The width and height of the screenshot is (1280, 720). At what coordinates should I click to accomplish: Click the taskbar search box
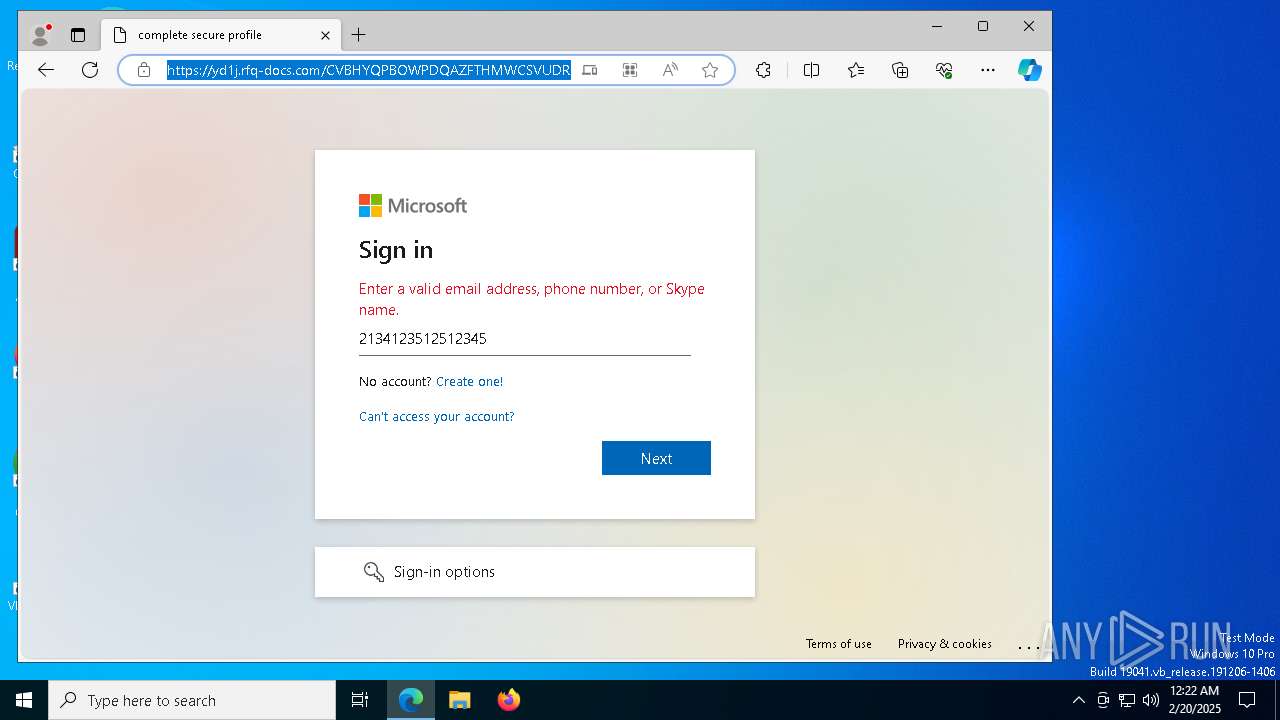coord(192,700)
